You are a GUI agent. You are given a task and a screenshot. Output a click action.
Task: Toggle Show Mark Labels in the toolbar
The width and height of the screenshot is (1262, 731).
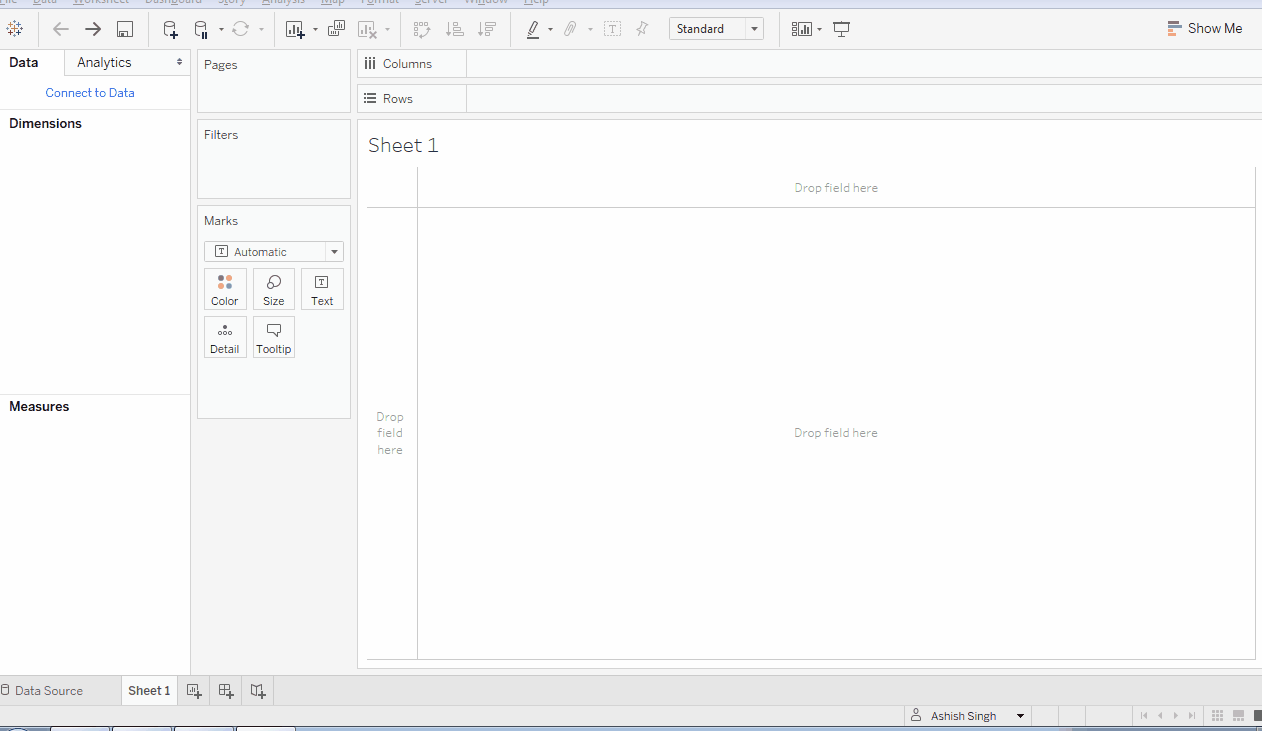point(612,29)
